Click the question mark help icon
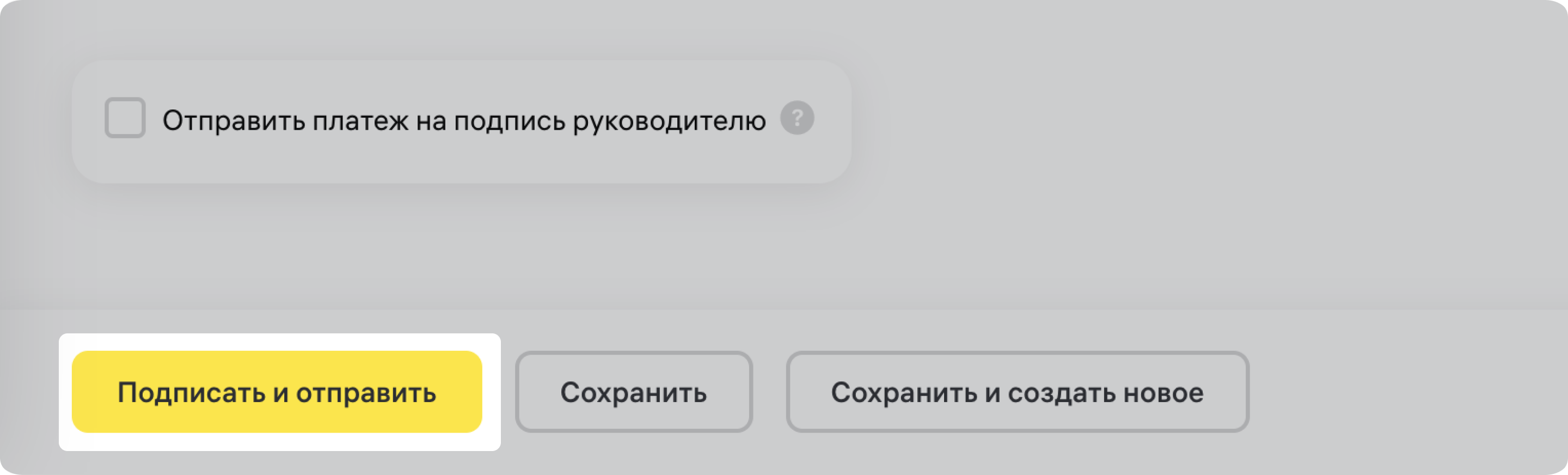 point(797,118)
